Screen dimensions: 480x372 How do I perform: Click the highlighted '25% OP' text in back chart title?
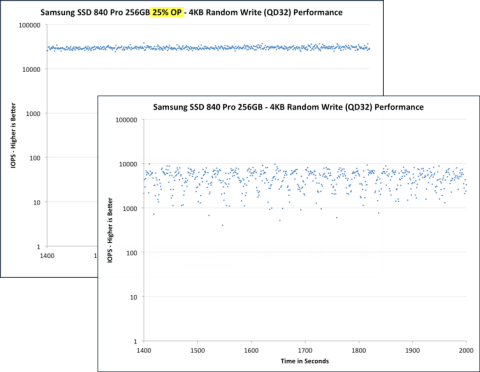(x=167, y=13)
